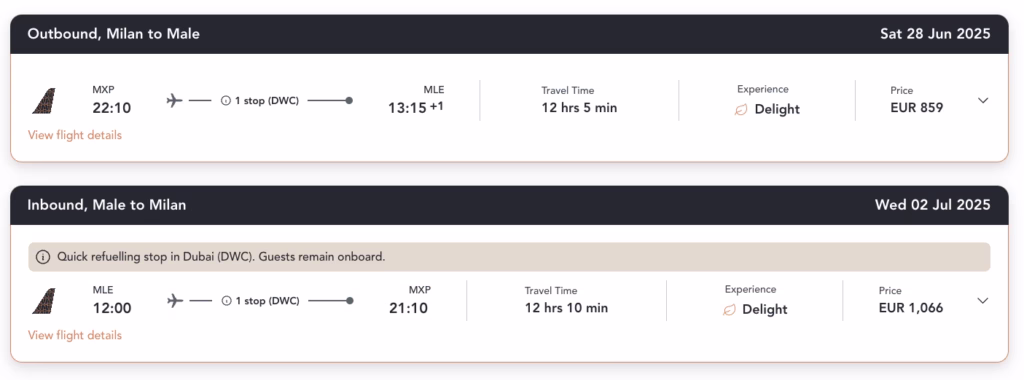The height and width of the screenshot is (380, 1024).
Task: Click the outbound Delight leaf icon
Action: tap(741, 110)
